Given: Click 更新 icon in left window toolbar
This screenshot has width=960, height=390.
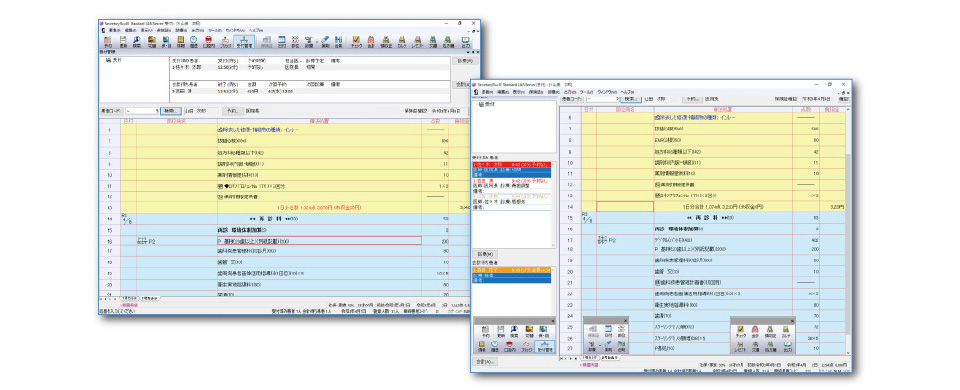Looking at the screenshot, I should 123,41.
